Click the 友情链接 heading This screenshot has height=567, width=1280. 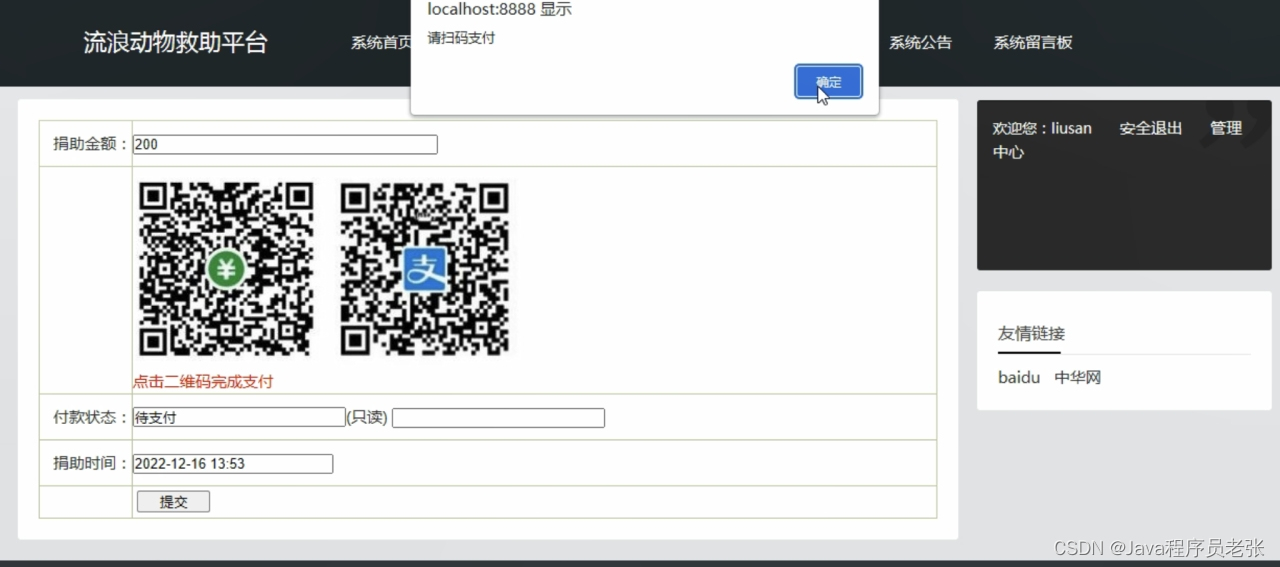[x=1031, y=334]
